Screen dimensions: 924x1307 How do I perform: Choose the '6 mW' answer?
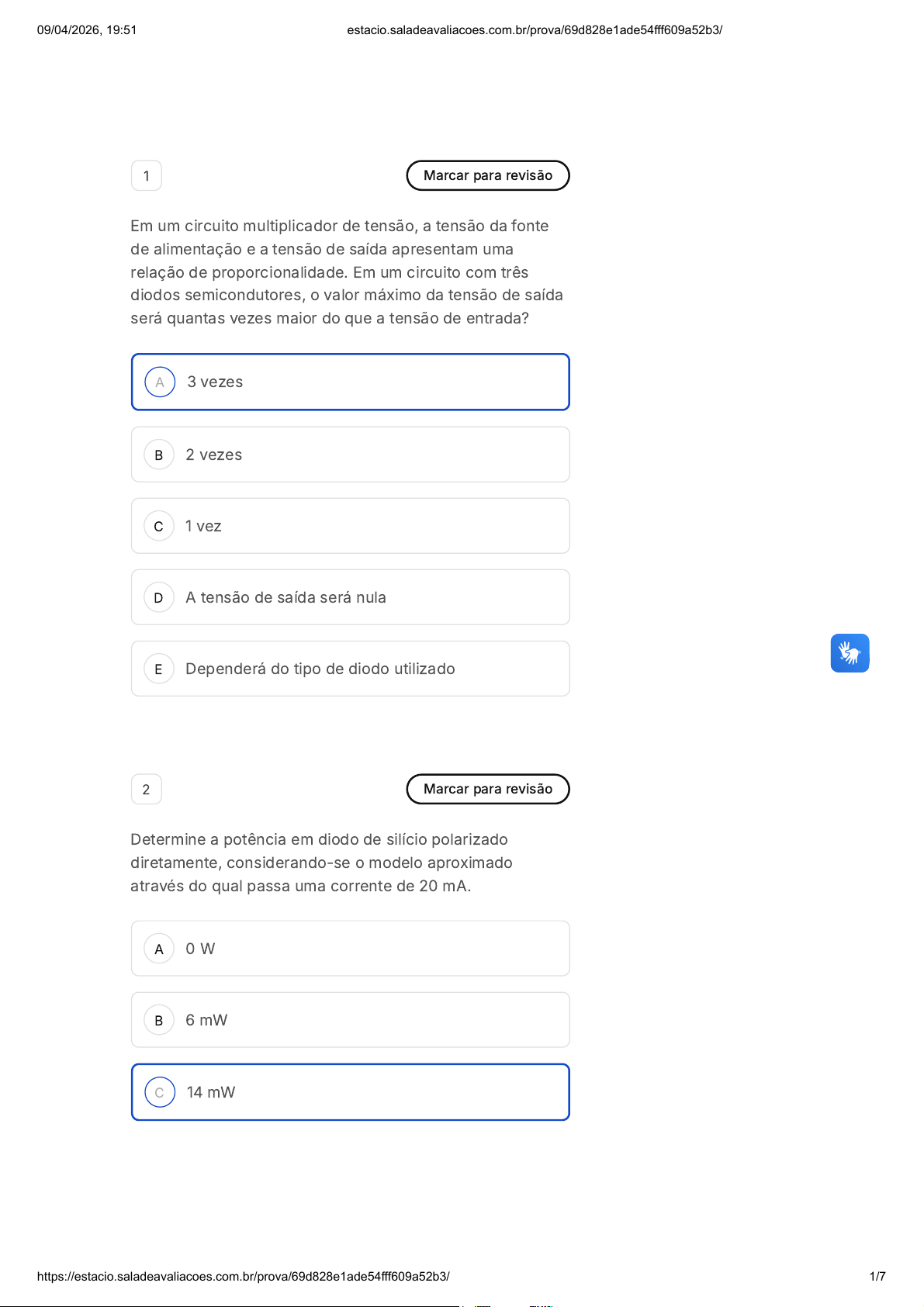click(350, 1020)
